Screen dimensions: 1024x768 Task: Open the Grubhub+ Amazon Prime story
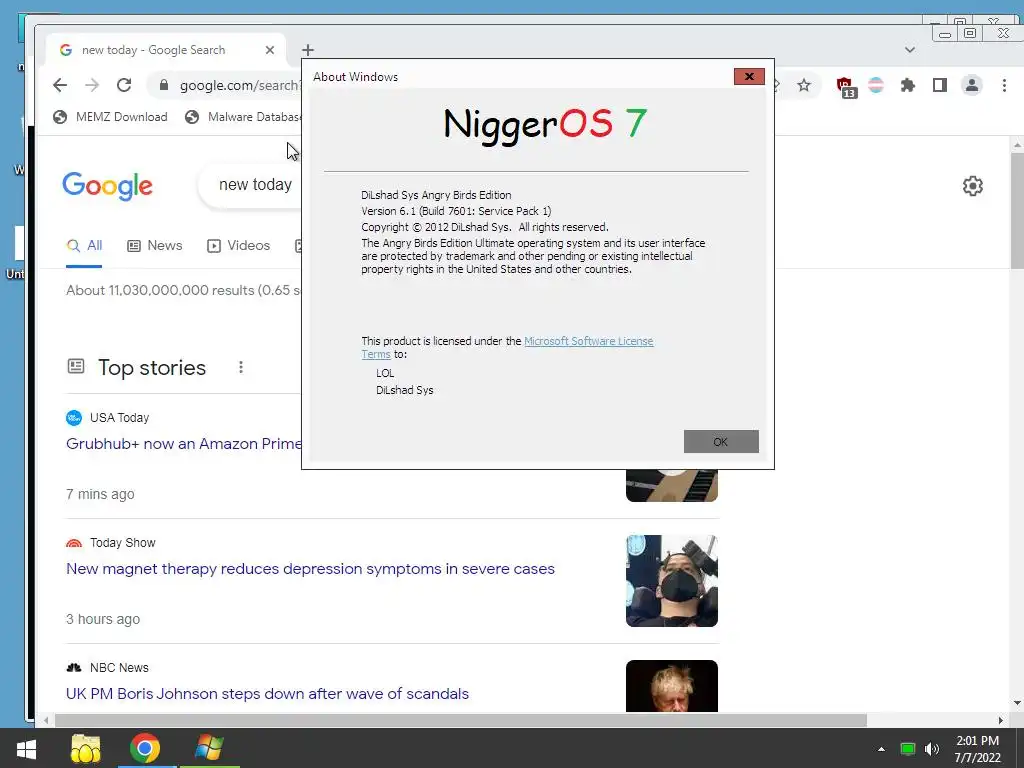pyautogui.click(x=184, y=444)
